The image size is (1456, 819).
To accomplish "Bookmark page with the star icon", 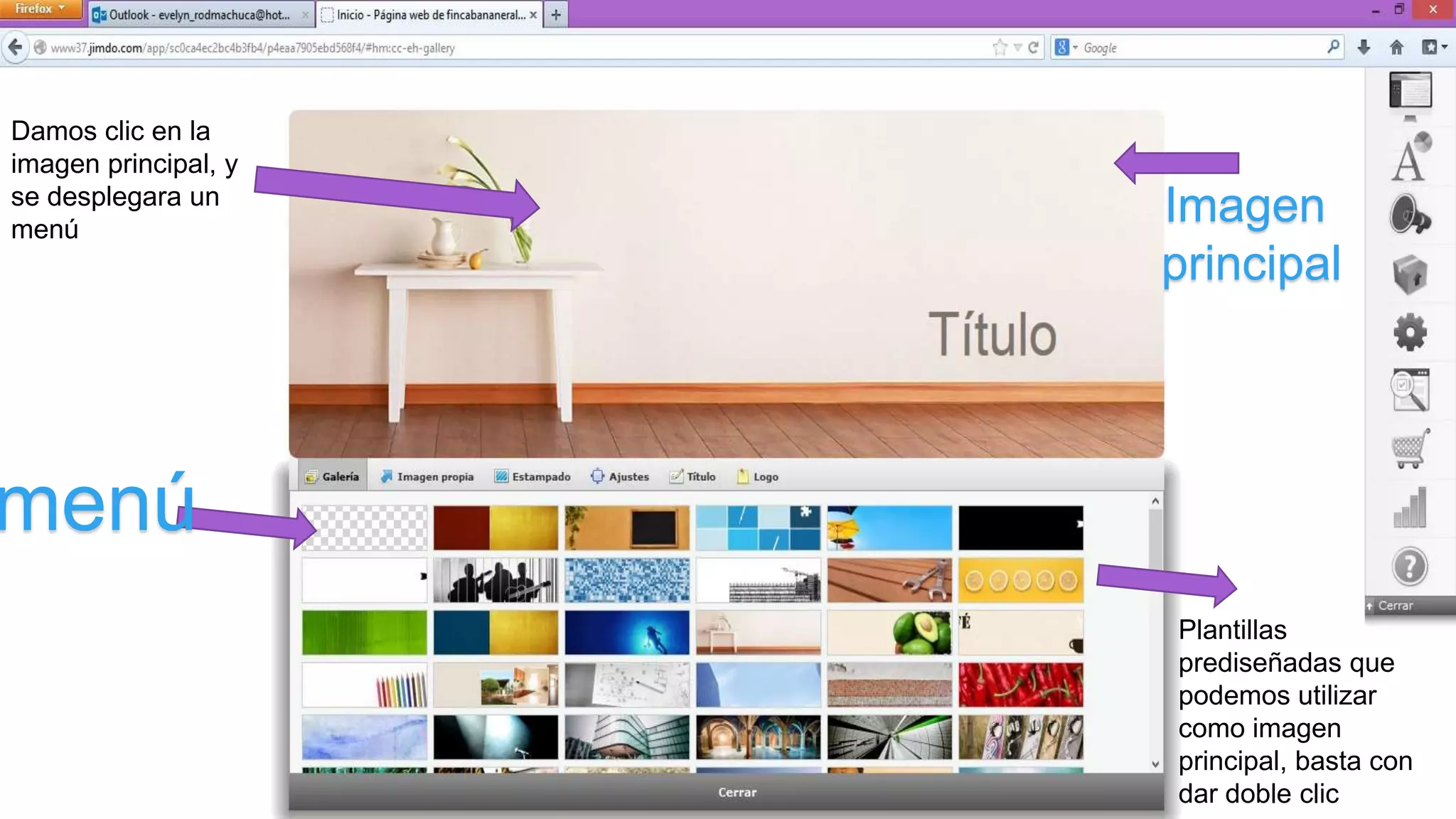I will pos(1000,48).
